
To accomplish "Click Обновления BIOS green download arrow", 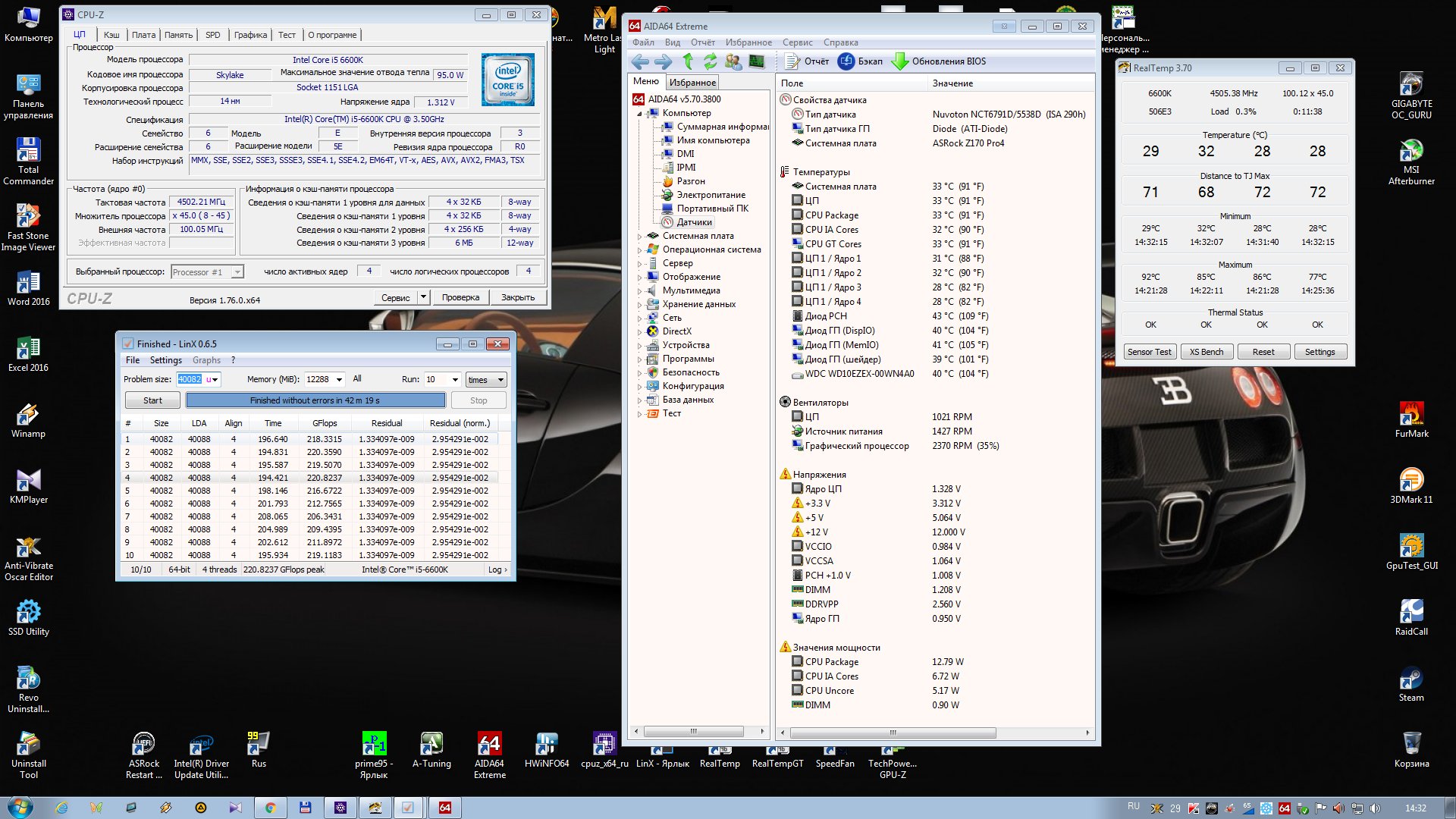I will coord(900,61).
